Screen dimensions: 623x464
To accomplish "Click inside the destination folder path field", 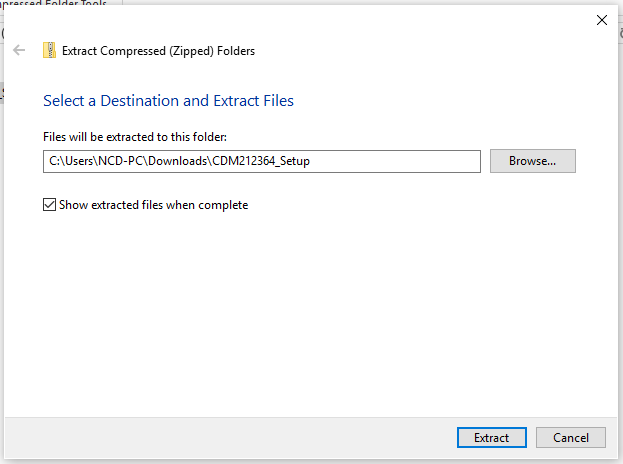I will tap(262, 161).
